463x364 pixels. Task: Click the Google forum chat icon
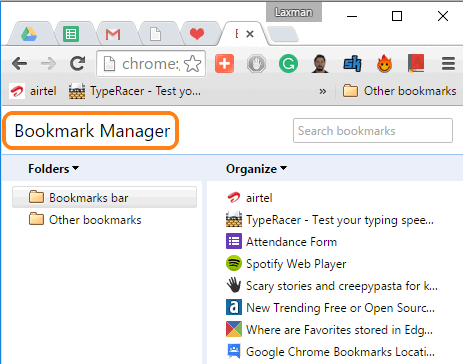[x=234, y=351]
